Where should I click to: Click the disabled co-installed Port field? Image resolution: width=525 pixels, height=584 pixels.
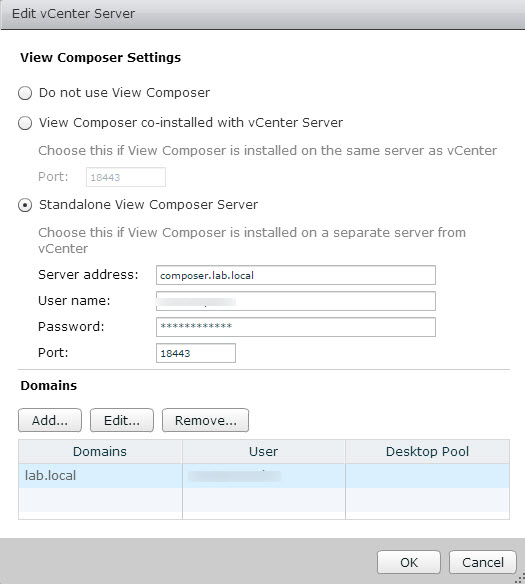[x=126, y=177]
